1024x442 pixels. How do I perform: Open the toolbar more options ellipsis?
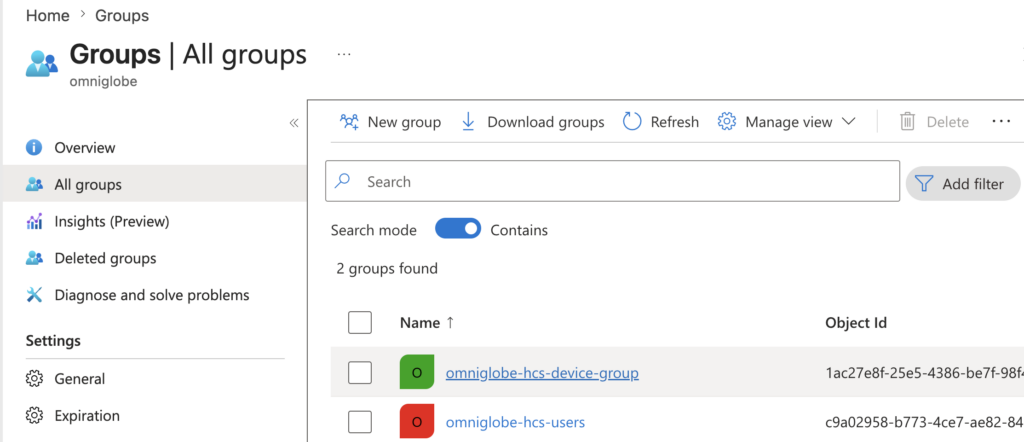1001,121
